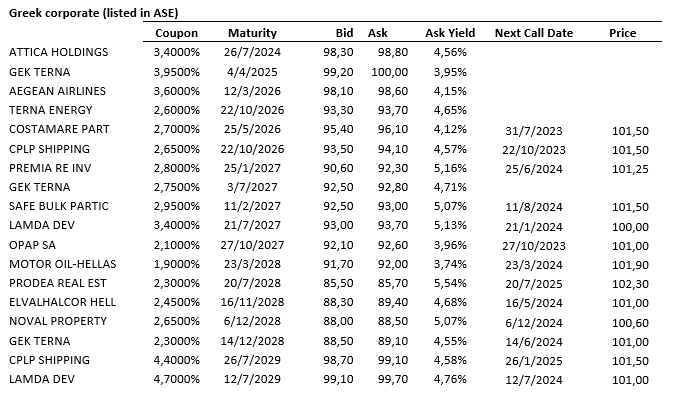Click the Price column header
The width and height of the screenshot is (691, 401).
tap(622, 33)
